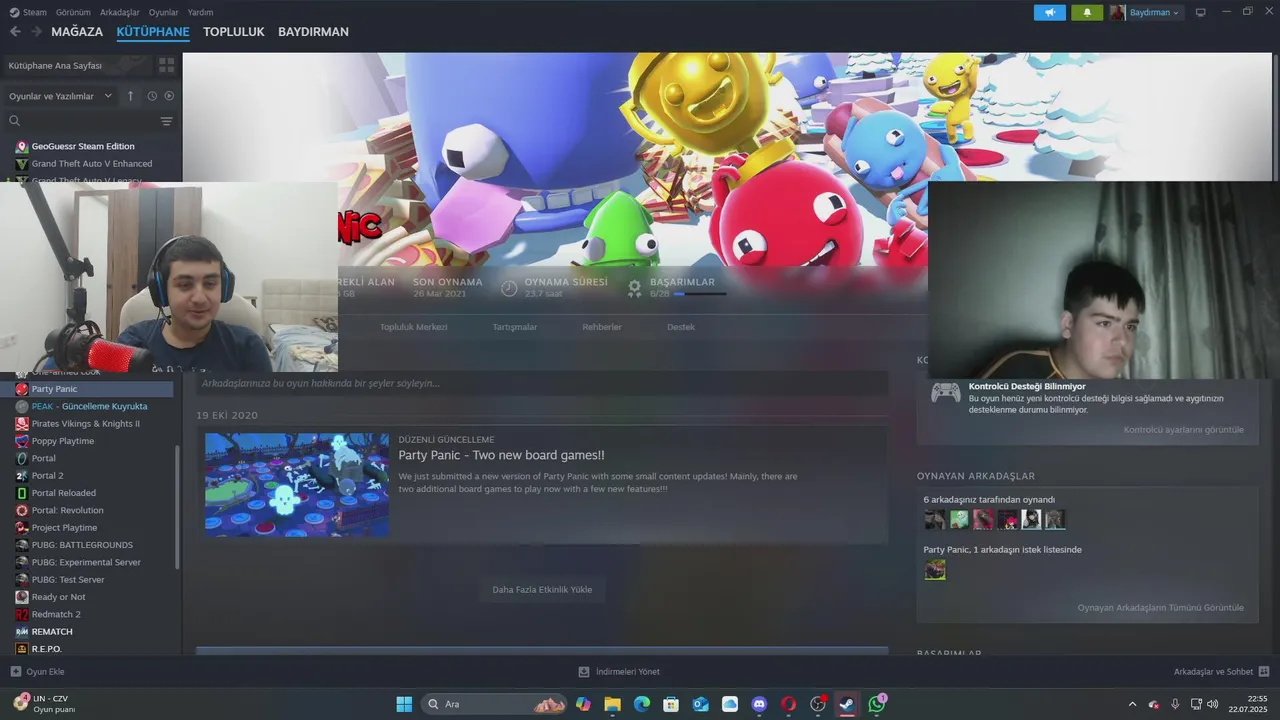This screenshot has height=720, width=1280.
Task: Click the sort arrow icon in library
Action: pos(130,96)
